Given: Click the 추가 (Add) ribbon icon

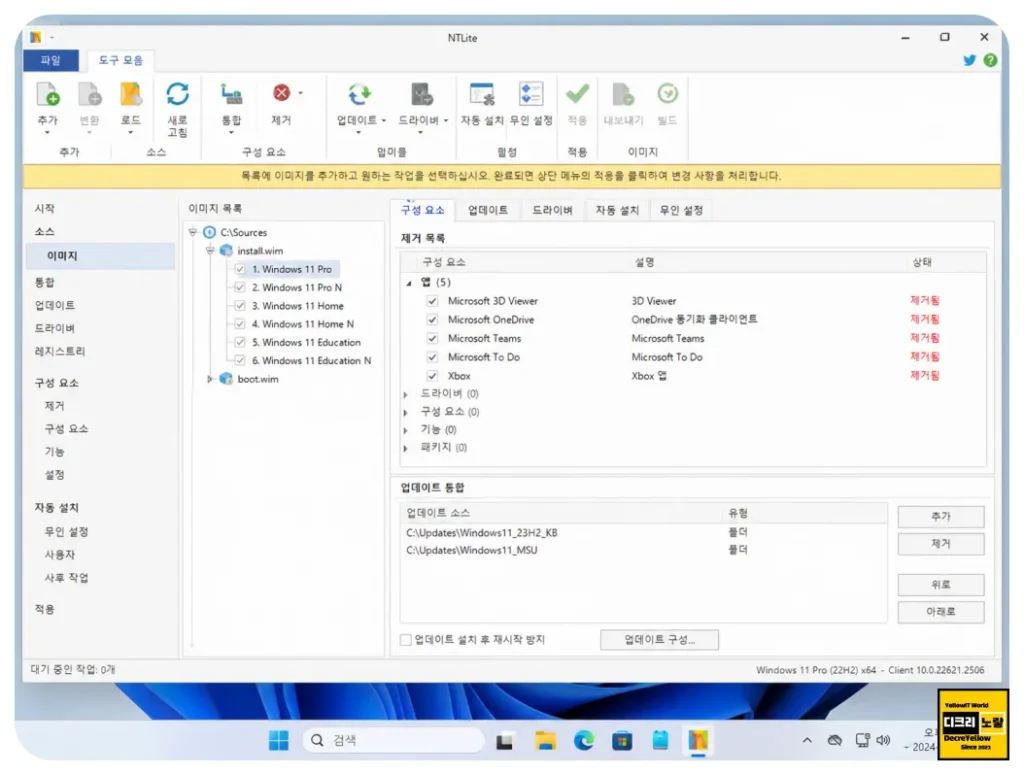Looking at the screenshot, I should pos(48,96).
